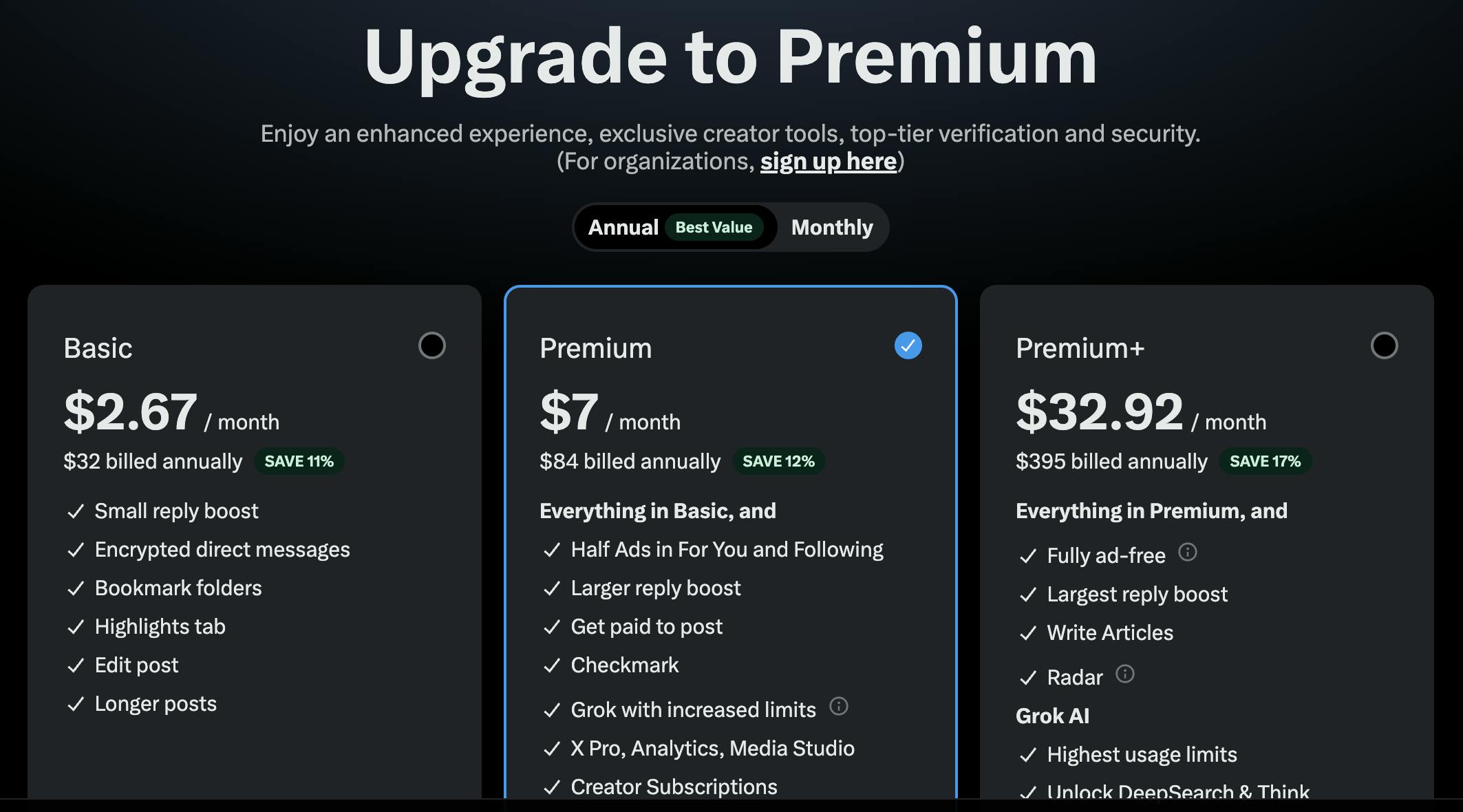Click the Write Articles feature
Viewport: 1463px width, 812px height.
[1109, 632]
